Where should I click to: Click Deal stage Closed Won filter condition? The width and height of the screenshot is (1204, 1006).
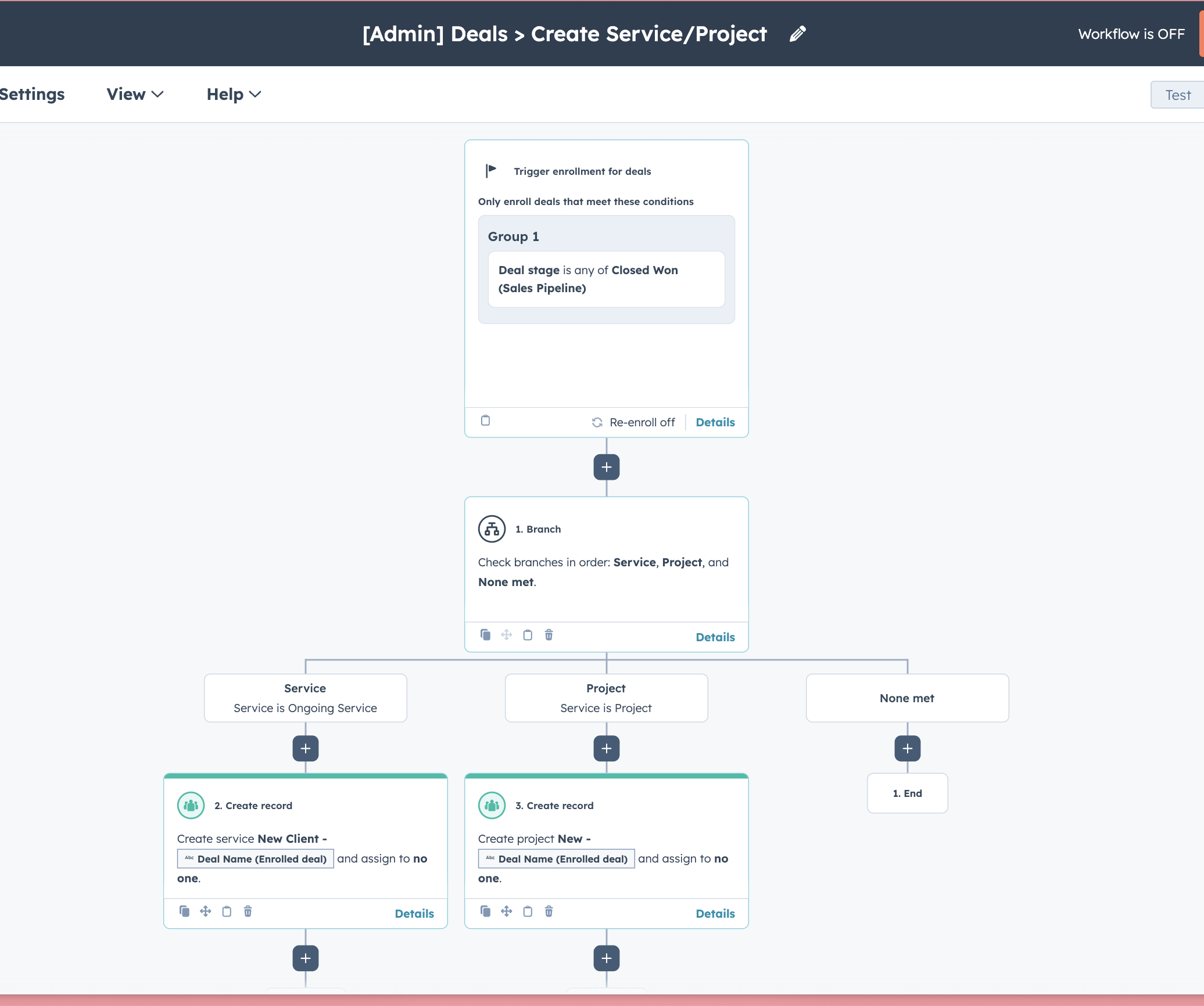(x=606, y=279)
